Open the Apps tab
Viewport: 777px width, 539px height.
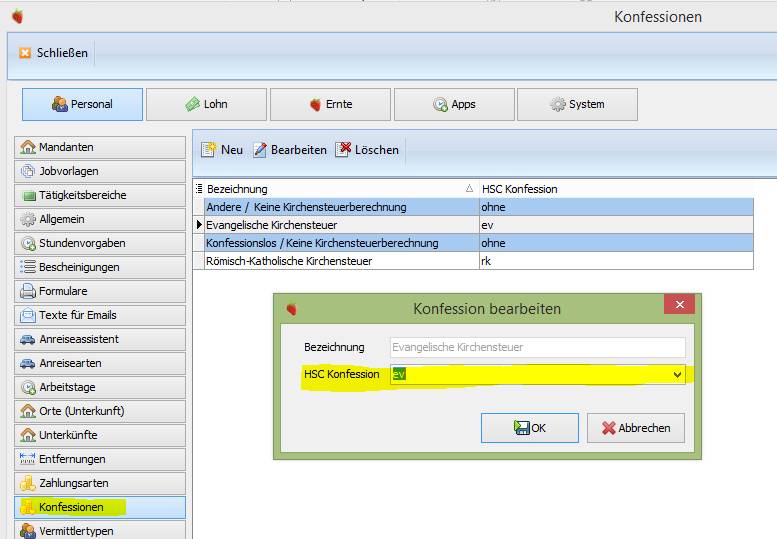[x=454, y=105]
